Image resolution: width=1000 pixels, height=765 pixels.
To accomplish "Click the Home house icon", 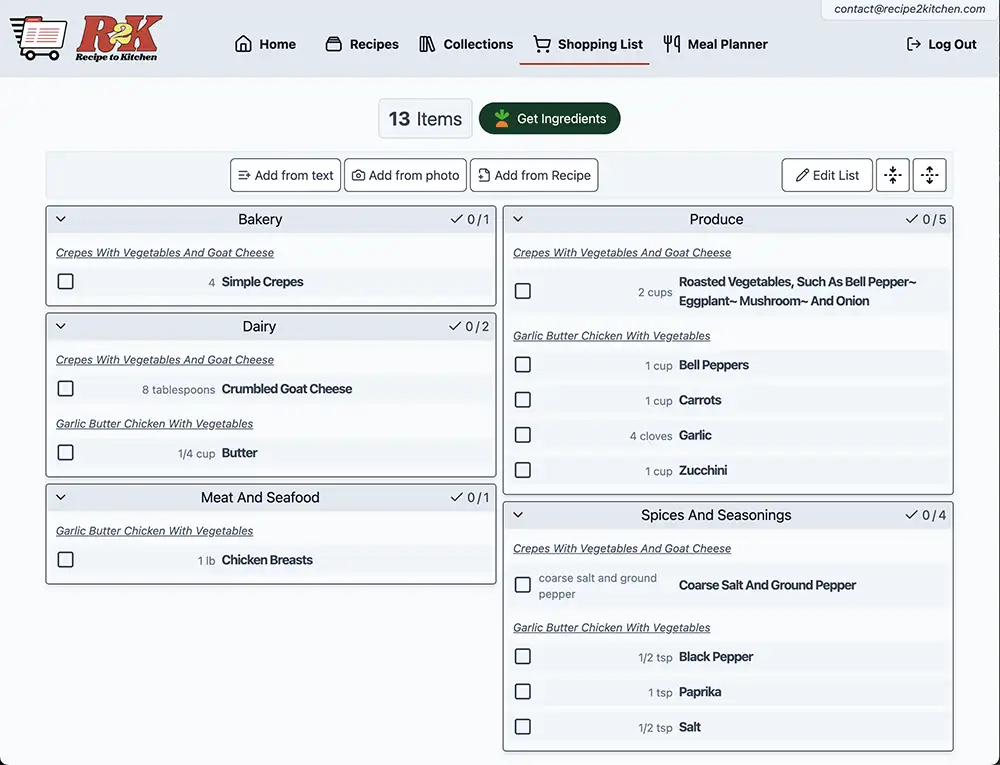I will coord(243,44).
